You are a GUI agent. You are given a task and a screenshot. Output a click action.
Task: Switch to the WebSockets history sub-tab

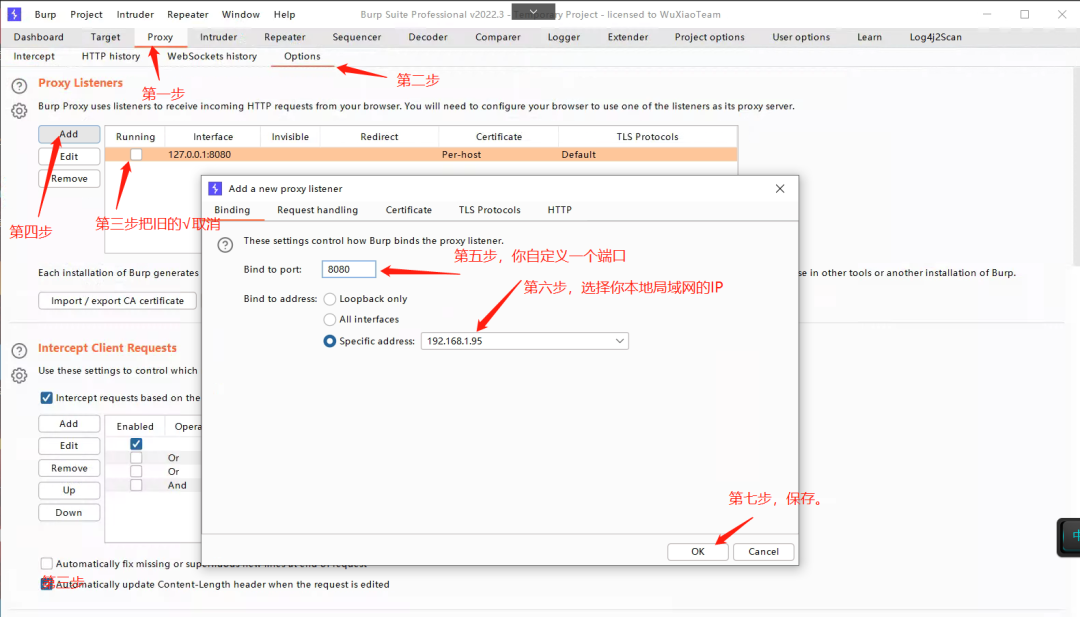(x=212, y=56)
